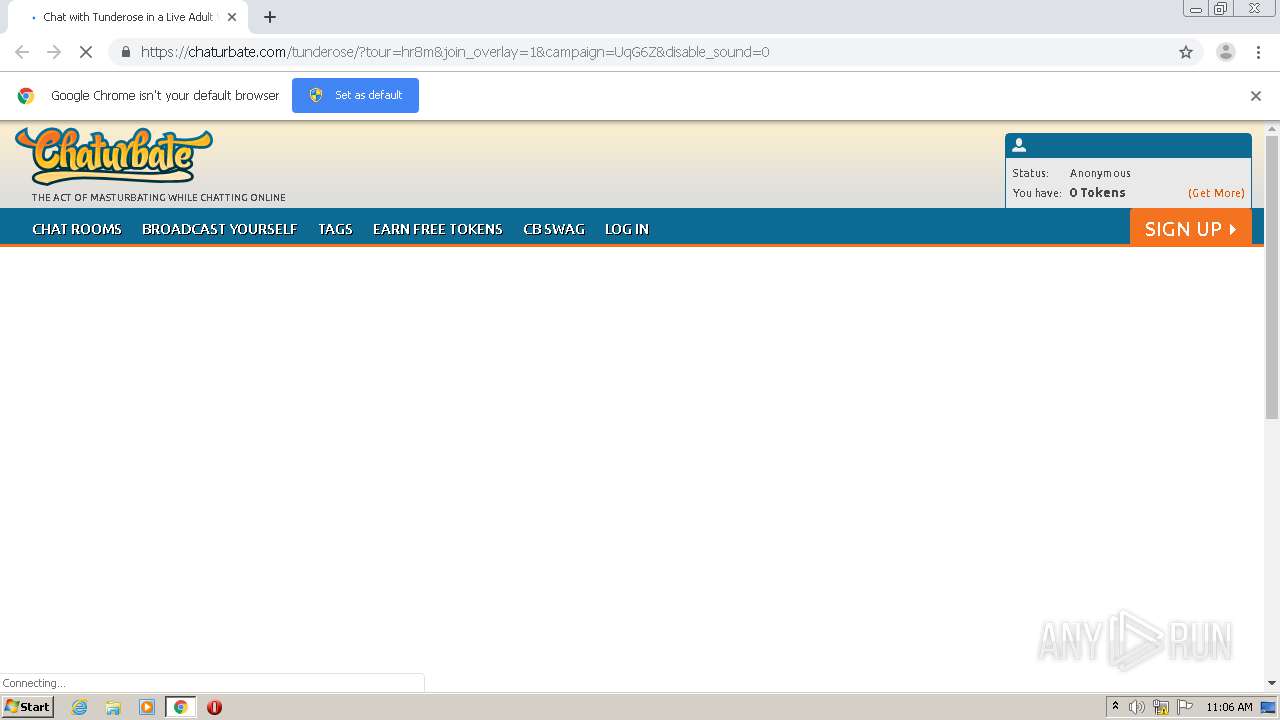Image resolution: width=1280 pixels, height=720 pixels.
Task: Switch to Chrome in the taskbar
Action: tap(181, 707)
